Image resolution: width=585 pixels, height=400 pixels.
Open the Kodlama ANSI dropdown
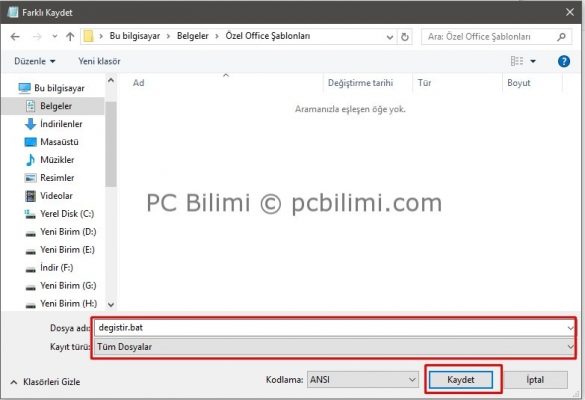363,380
